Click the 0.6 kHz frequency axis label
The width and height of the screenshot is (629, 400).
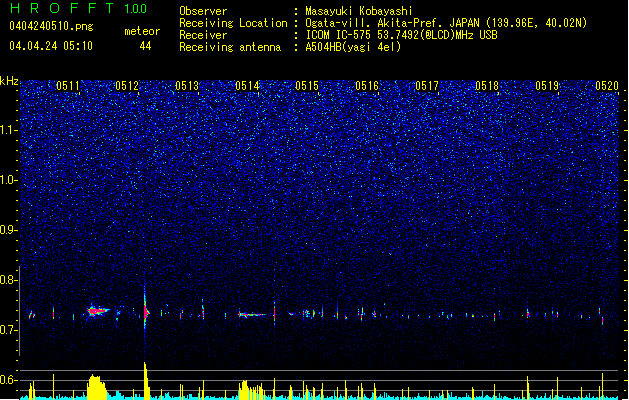[x=9, y=380]
